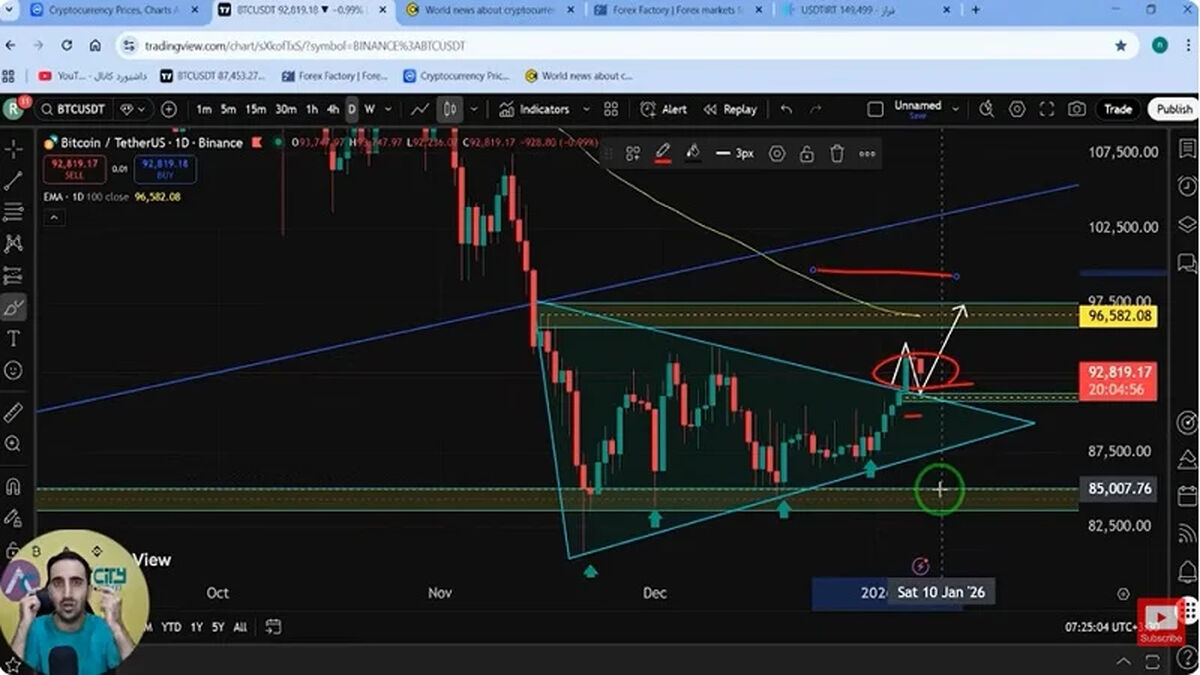
Task: Select the 1m timeframe
Action: pos(204,109)
